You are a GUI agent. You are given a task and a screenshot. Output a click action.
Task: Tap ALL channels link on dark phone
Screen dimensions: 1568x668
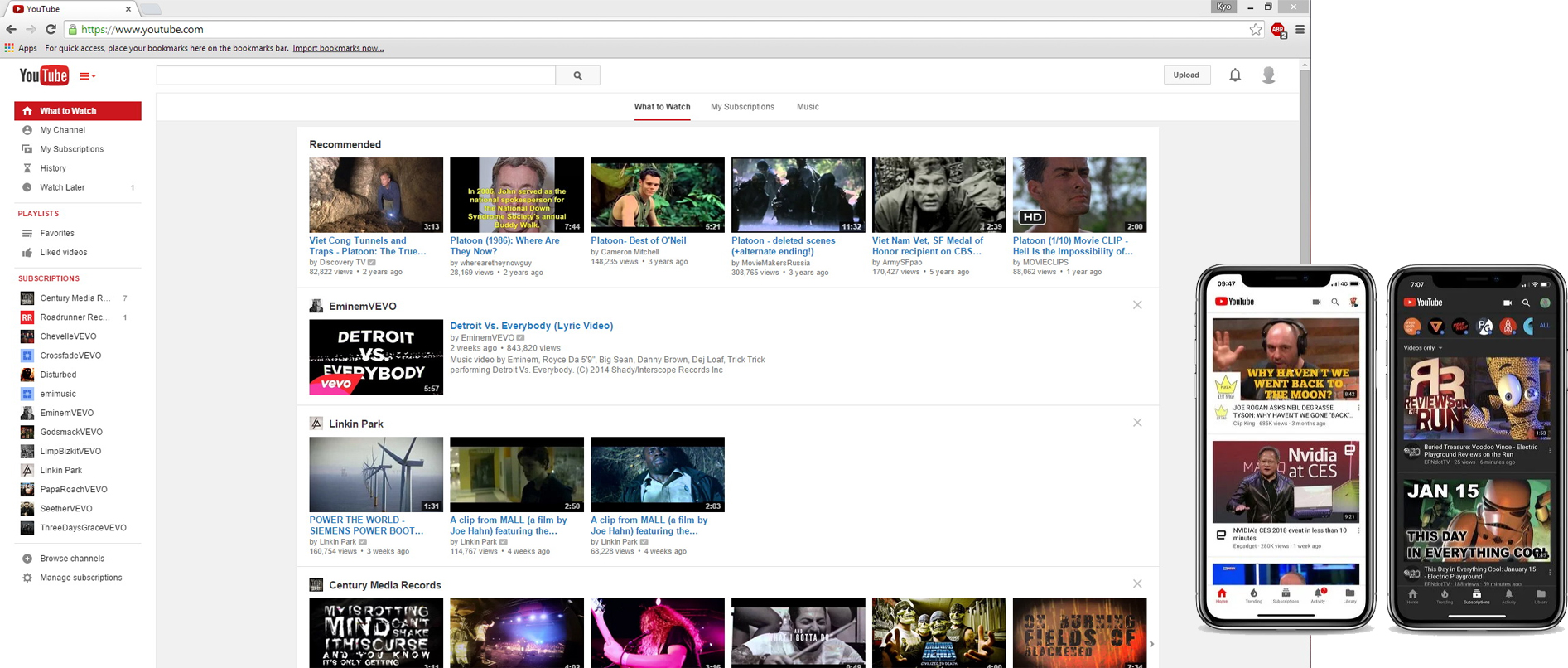click(x=1544, y=327)
